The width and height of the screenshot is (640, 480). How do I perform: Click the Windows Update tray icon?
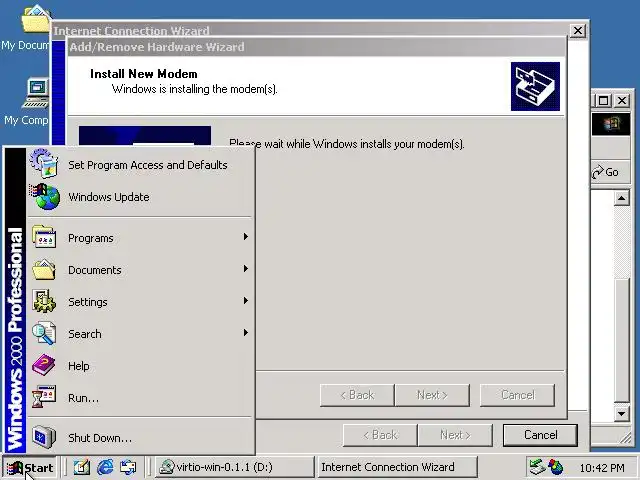tap(556, 467)
